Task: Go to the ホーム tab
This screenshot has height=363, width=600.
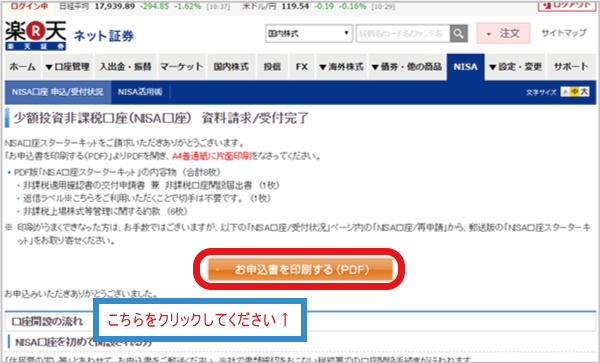Action: 23,67
